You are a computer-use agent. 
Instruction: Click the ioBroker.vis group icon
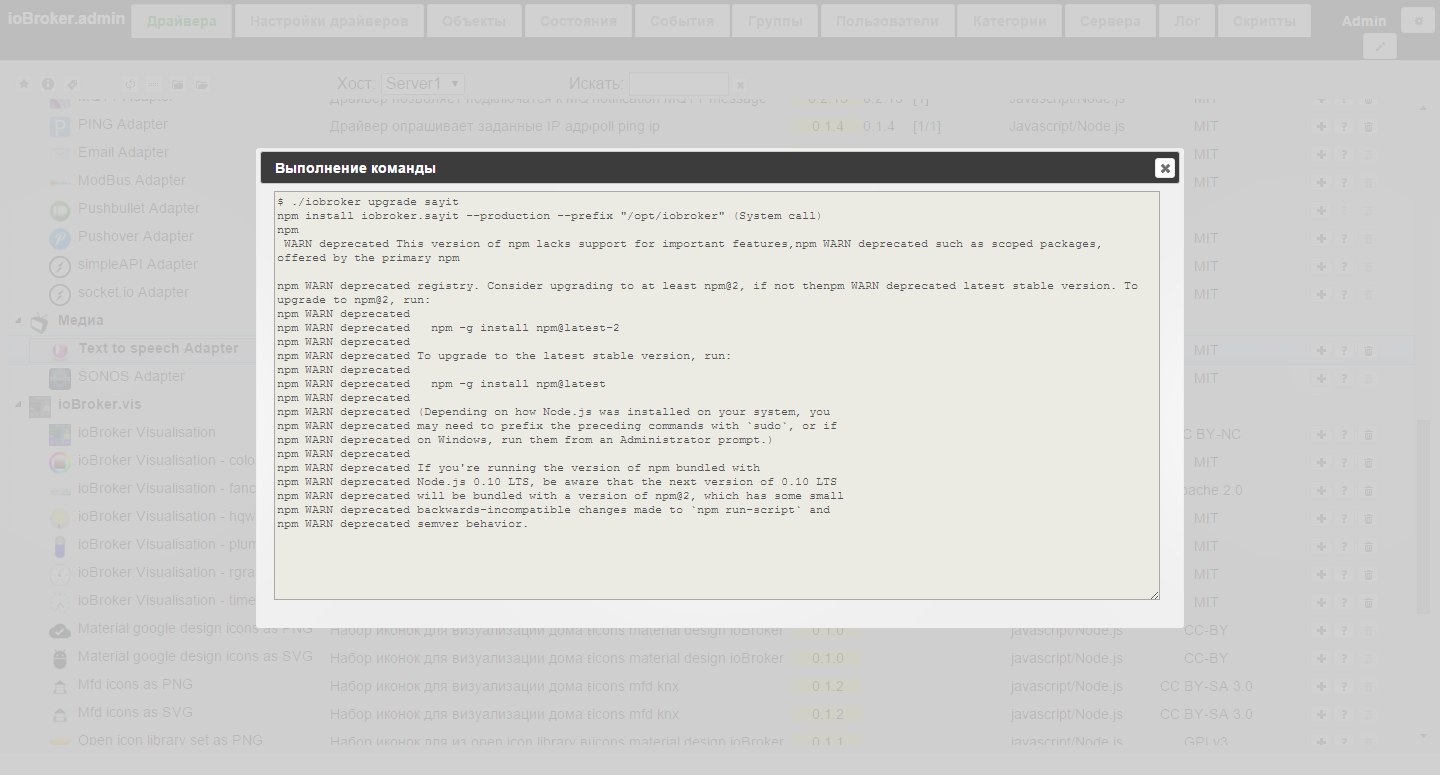tap(40, 405)
